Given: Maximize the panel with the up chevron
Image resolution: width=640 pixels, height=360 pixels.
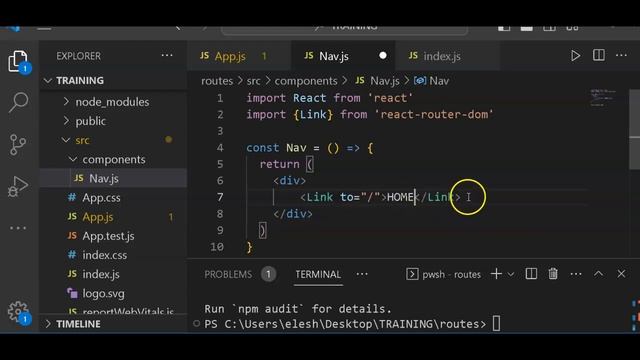Looking at the screenshot, I should pyautogui.click(x=598, y=274).
